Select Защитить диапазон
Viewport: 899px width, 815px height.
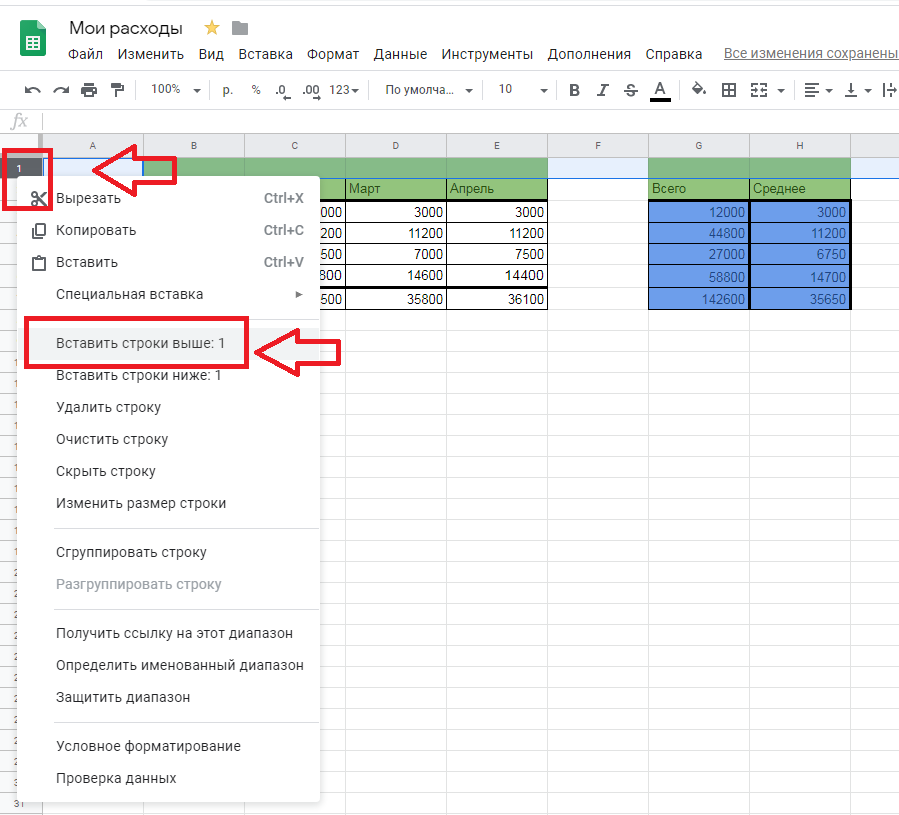coord(169,697)
